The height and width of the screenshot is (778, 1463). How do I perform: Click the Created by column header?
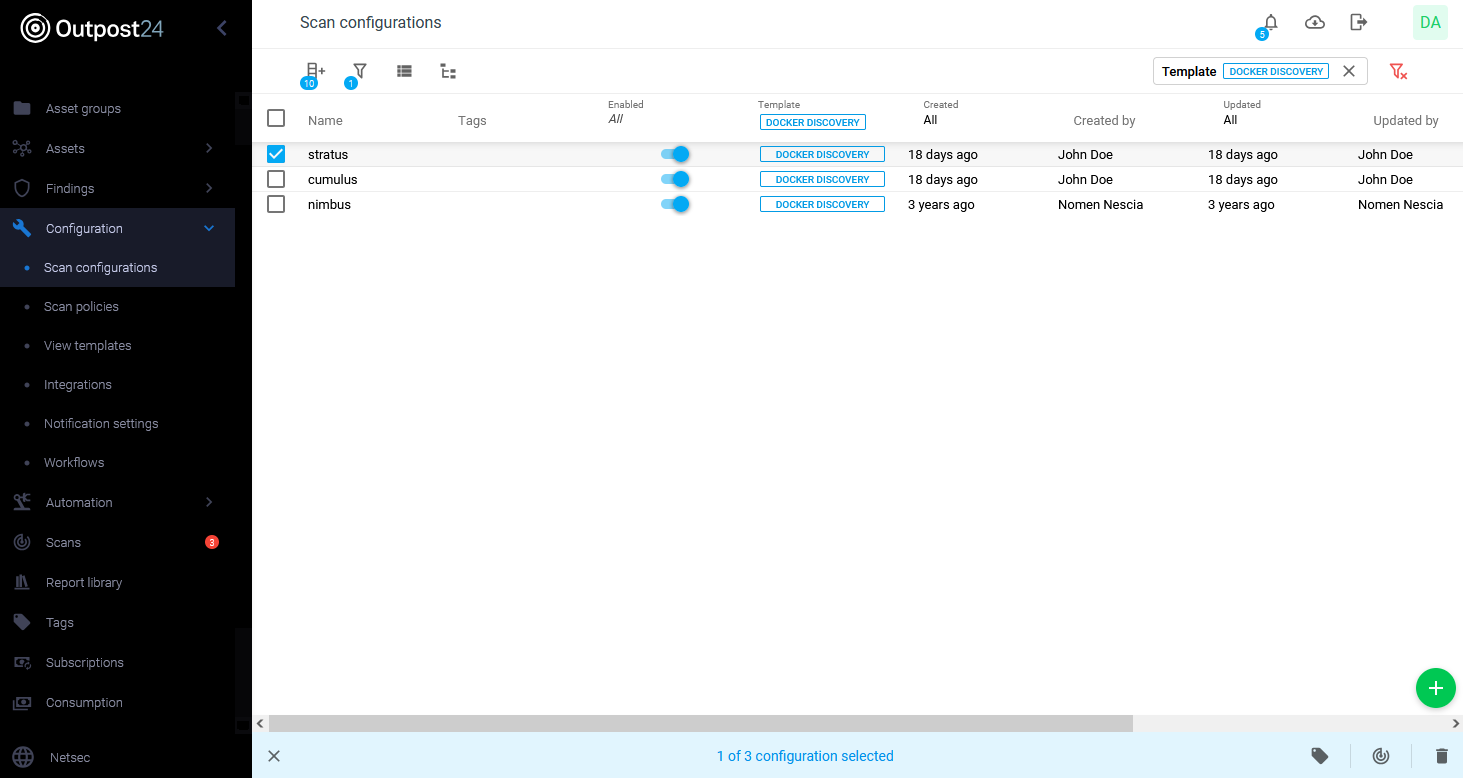click(1104, 120)
